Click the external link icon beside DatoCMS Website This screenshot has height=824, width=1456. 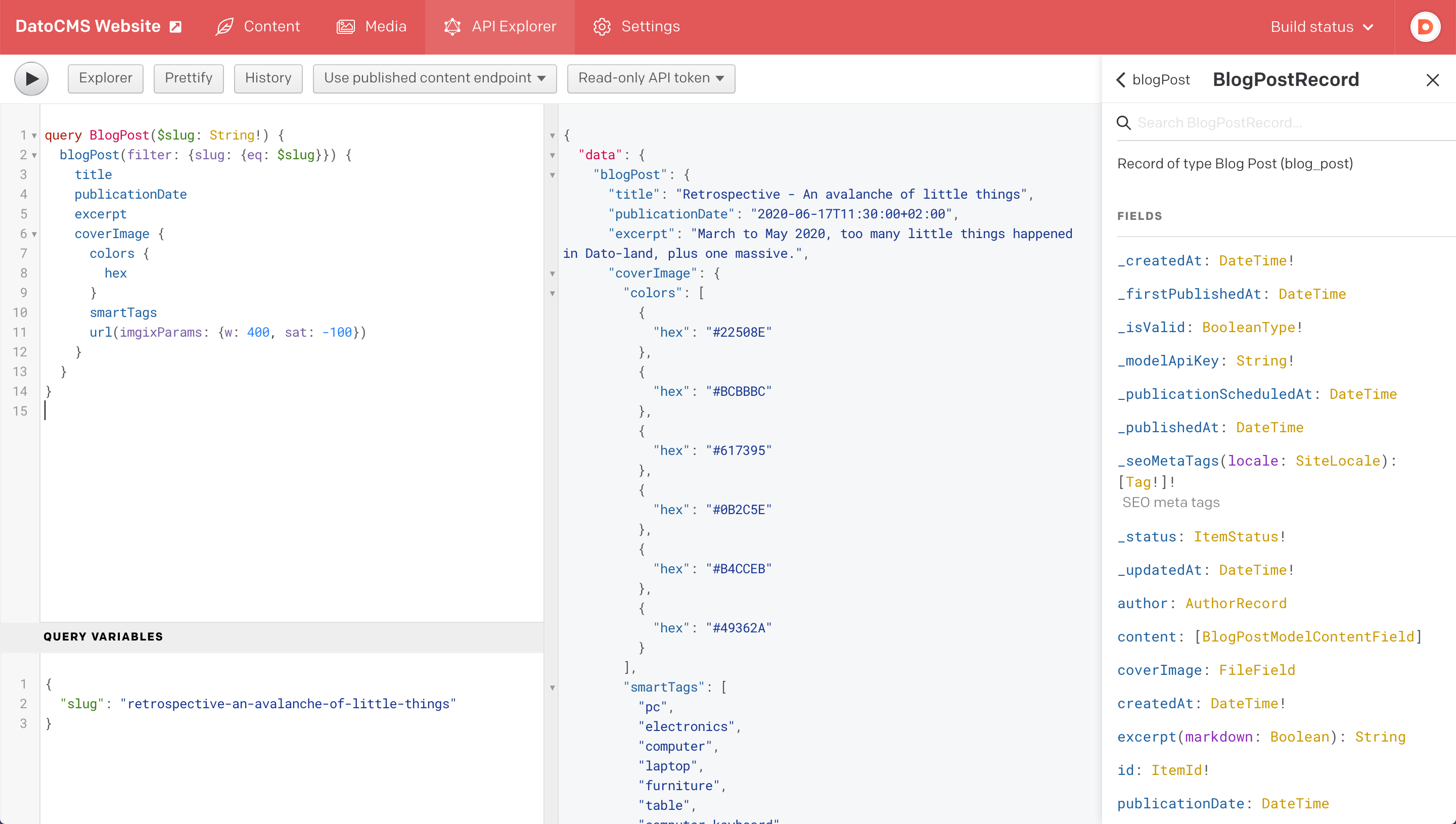[175, 27]
